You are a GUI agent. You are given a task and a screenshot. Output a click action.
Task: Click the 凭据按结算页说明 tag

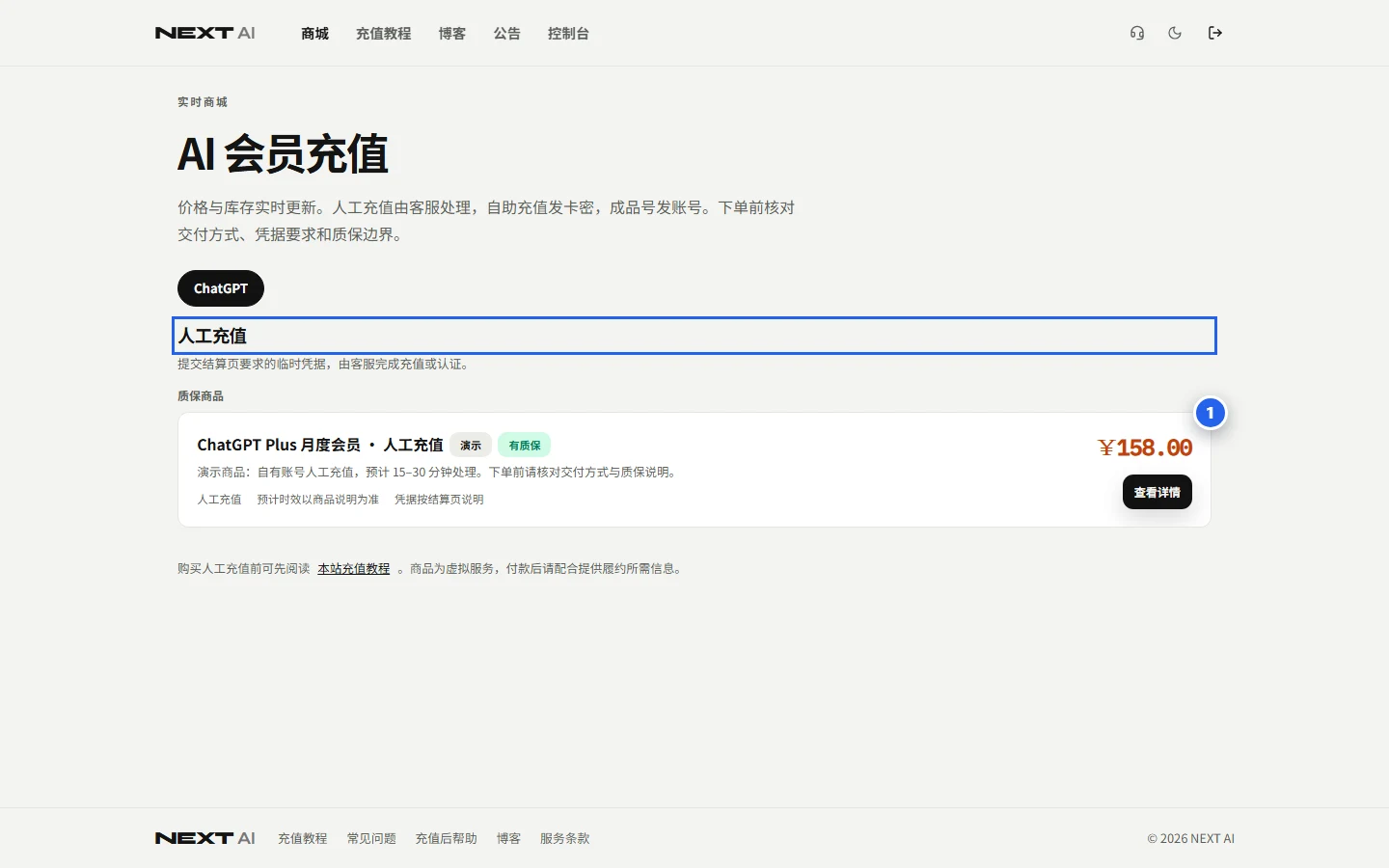click(x=439, y=500)
